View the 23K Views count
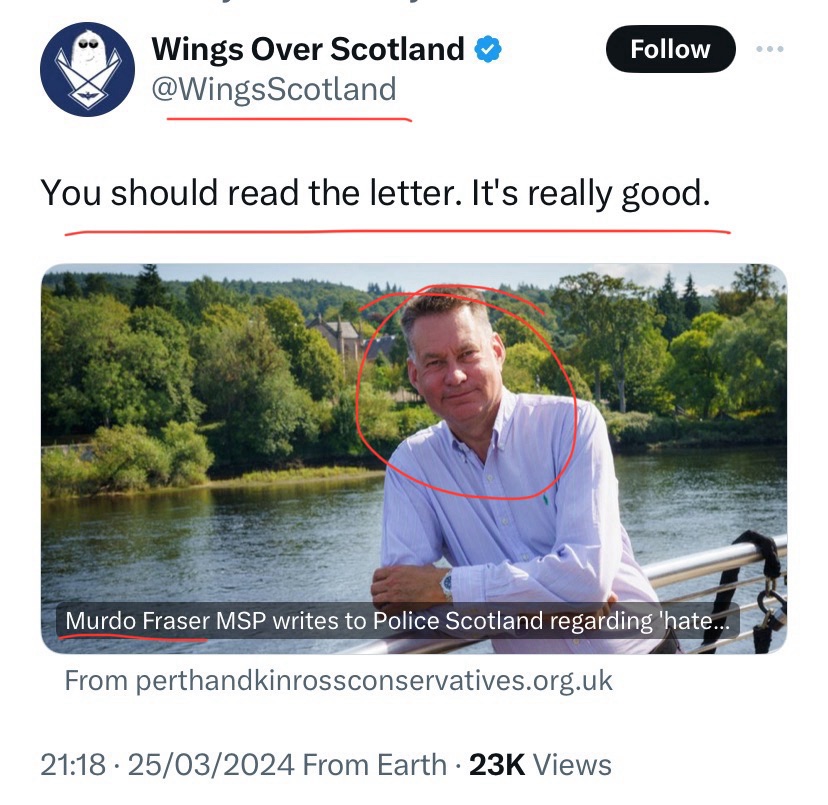The width and height of the screenshot is (828, 805). coord(540,765)
